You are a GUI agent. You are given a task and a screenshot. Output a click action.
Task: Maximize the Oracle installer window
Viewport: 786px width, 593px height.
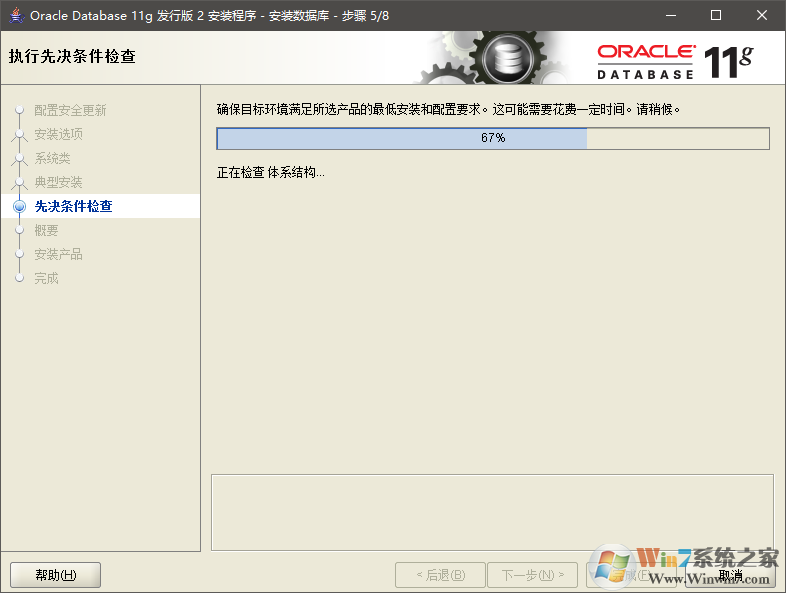716,16
